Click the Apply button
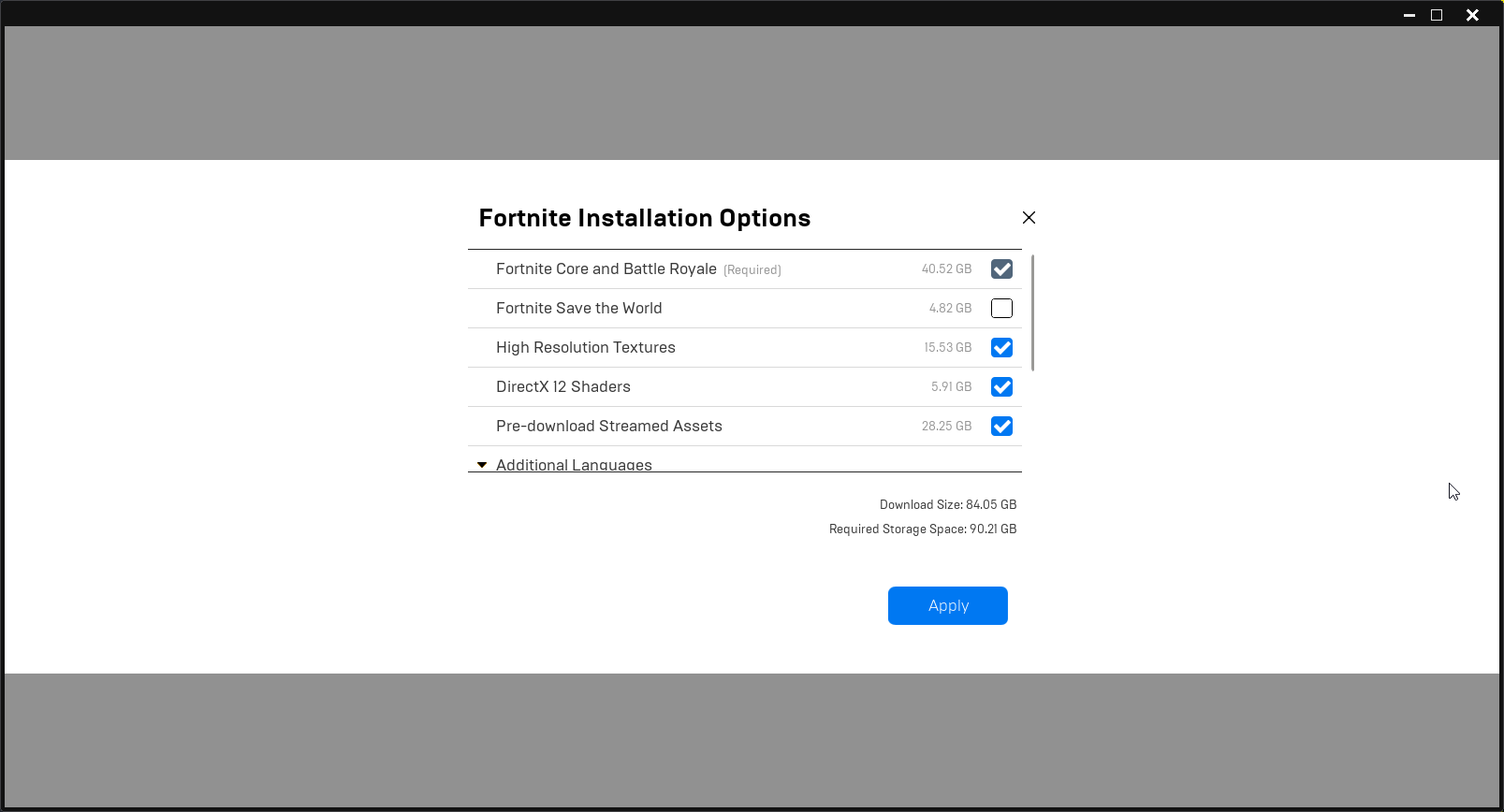Viewport: 1504px width, 812px height. [948, 606]
